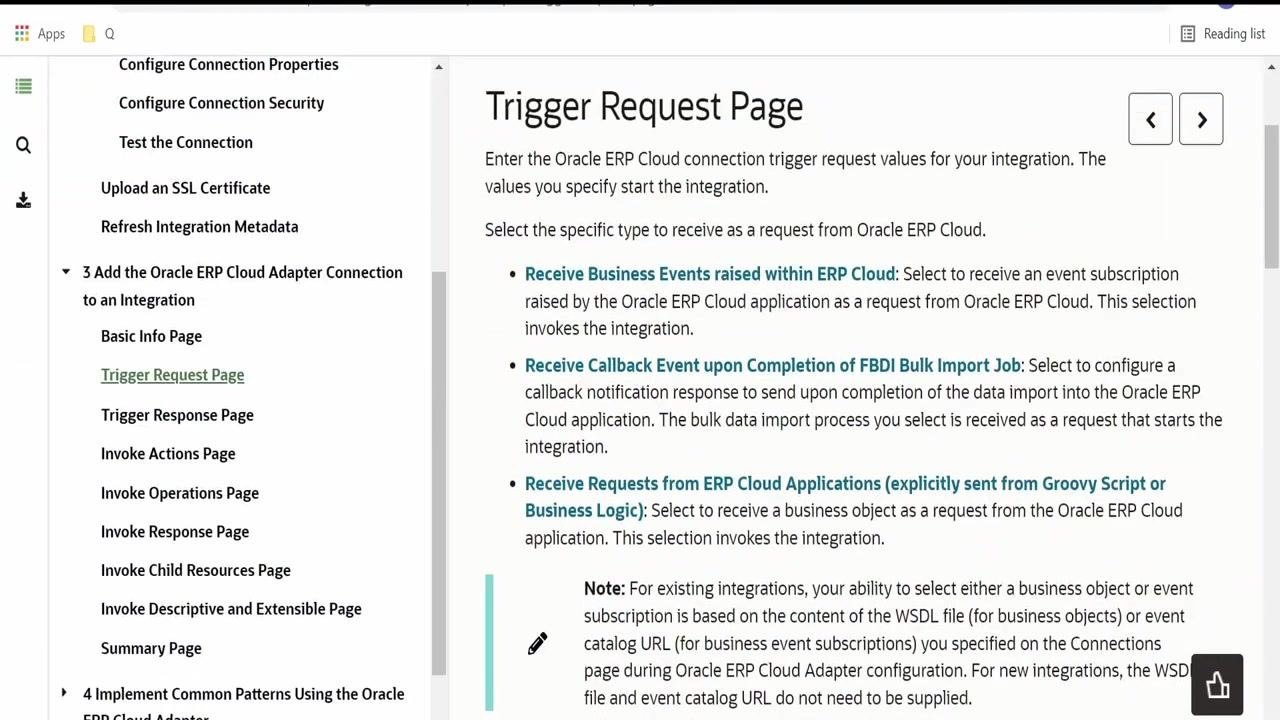The height and width of the screenshot is (720, 1280).
Task: Open the table of contents icon
Action: pyautogui.click(x=23, y=87)
